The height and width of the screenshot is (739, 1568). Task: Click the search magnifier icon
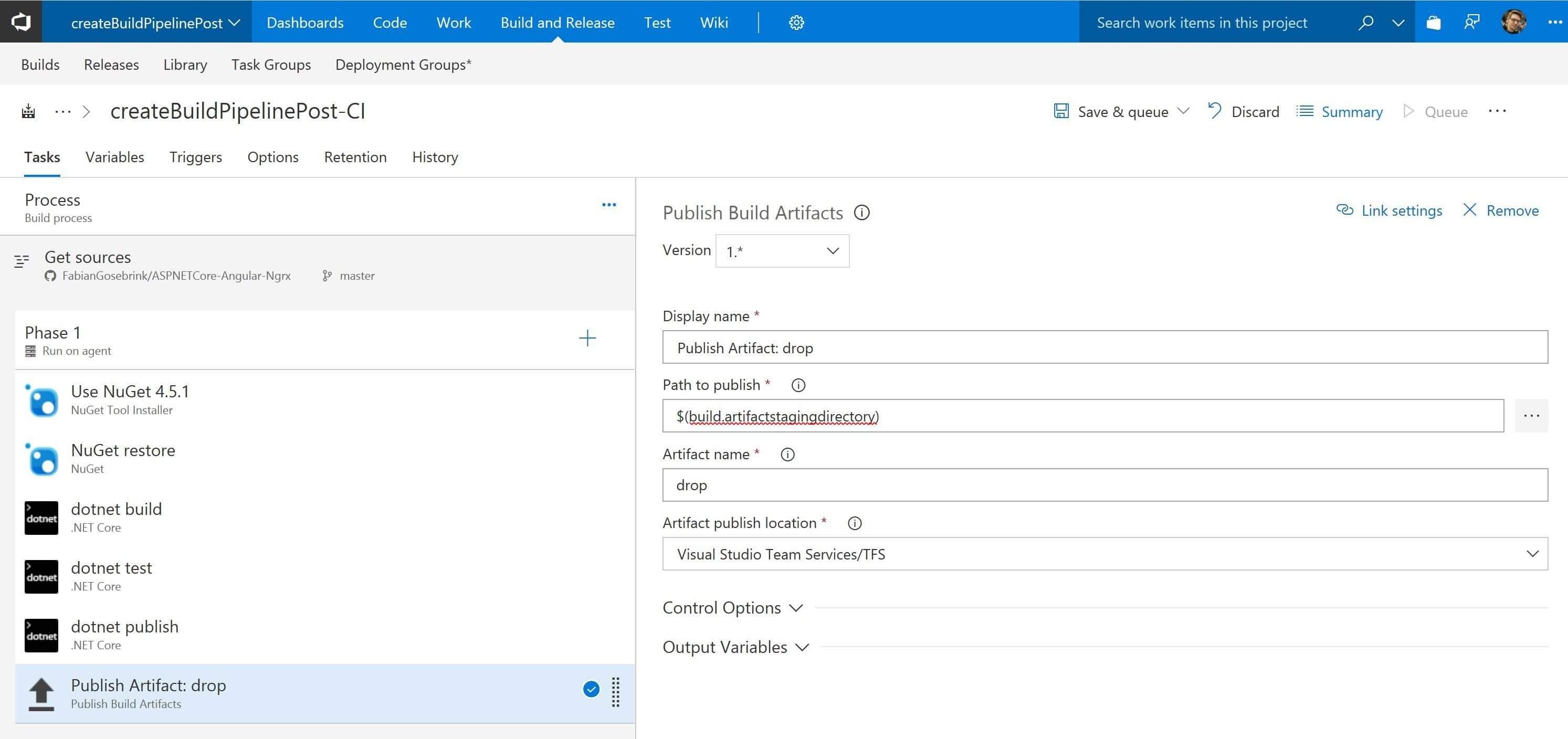tap(1365, 23)
